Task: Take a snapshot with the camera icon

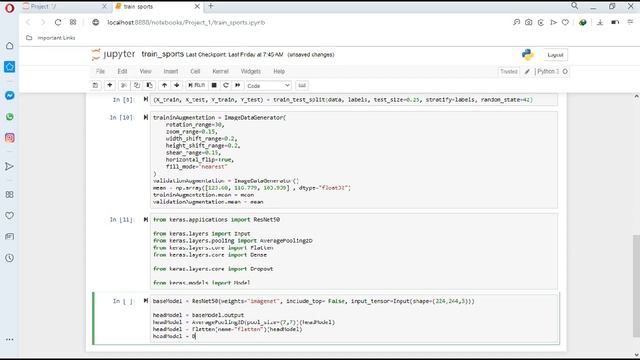Action: point(529,22)
